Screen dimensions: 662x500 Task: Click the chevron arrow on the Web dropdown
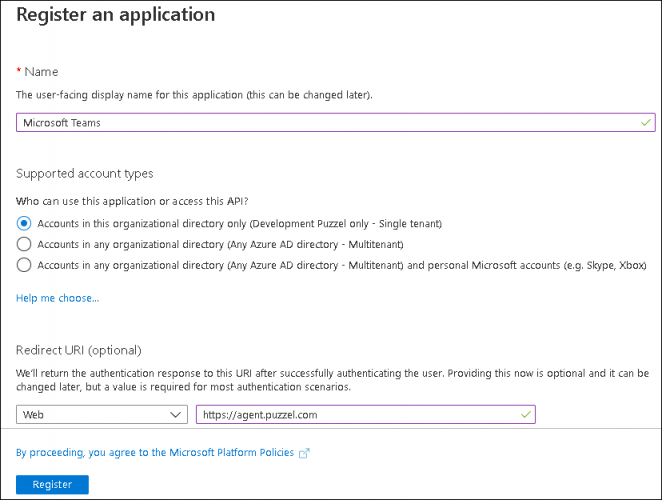[176, 414]
